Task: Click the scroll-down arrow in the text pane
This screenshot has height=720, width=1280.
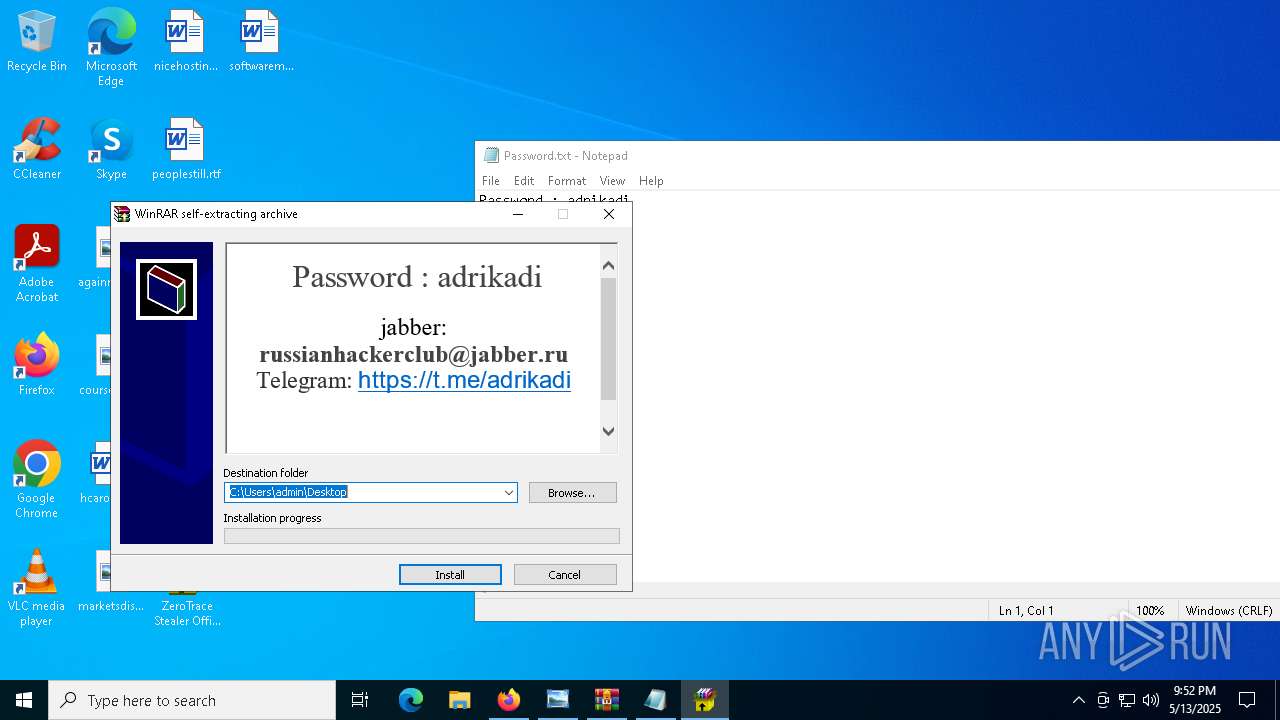Action: point(608,431)
